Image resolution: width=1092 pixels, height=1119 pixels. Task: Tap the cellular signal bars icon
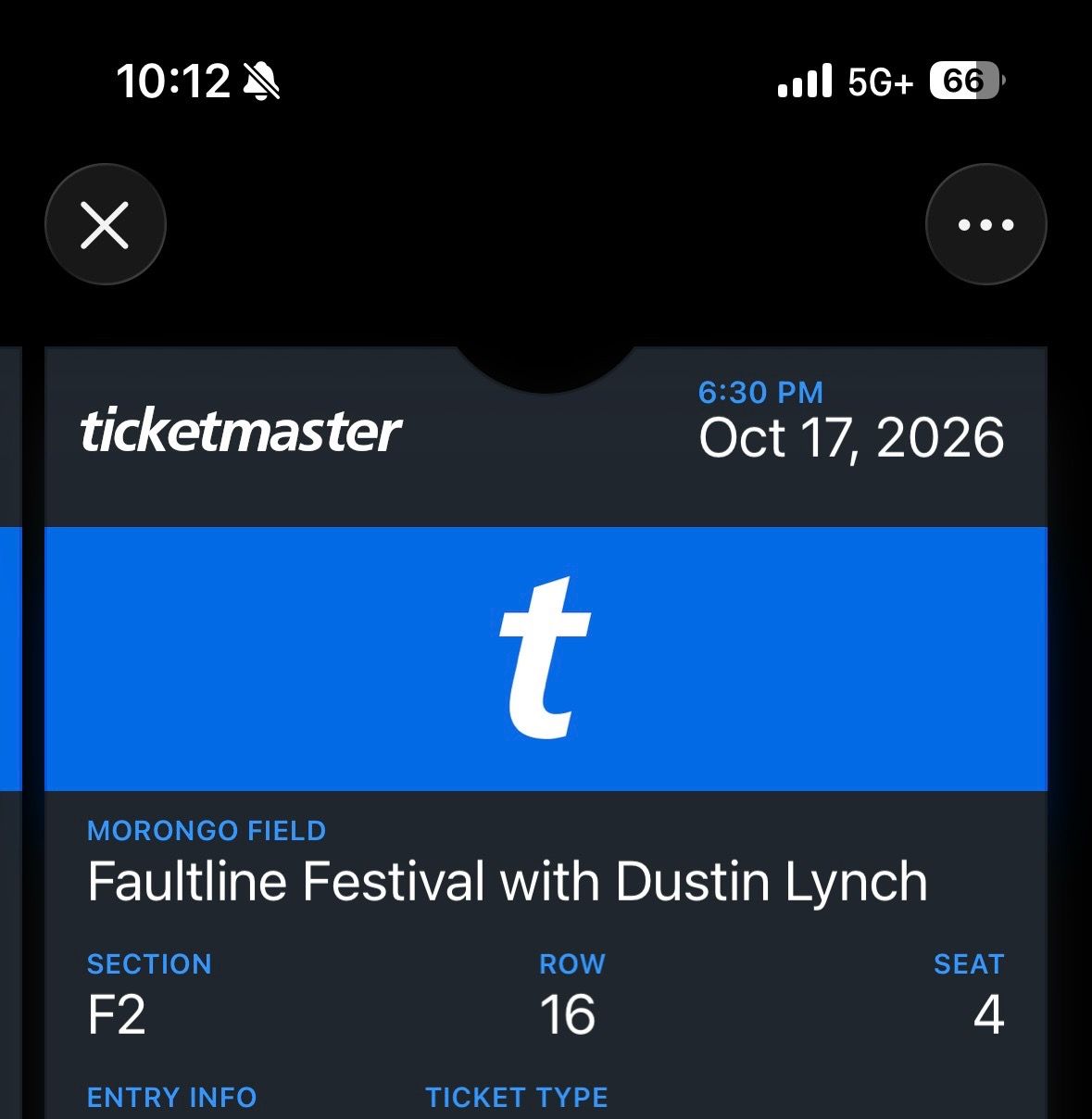pyautogui.click(x=805, y=82)
